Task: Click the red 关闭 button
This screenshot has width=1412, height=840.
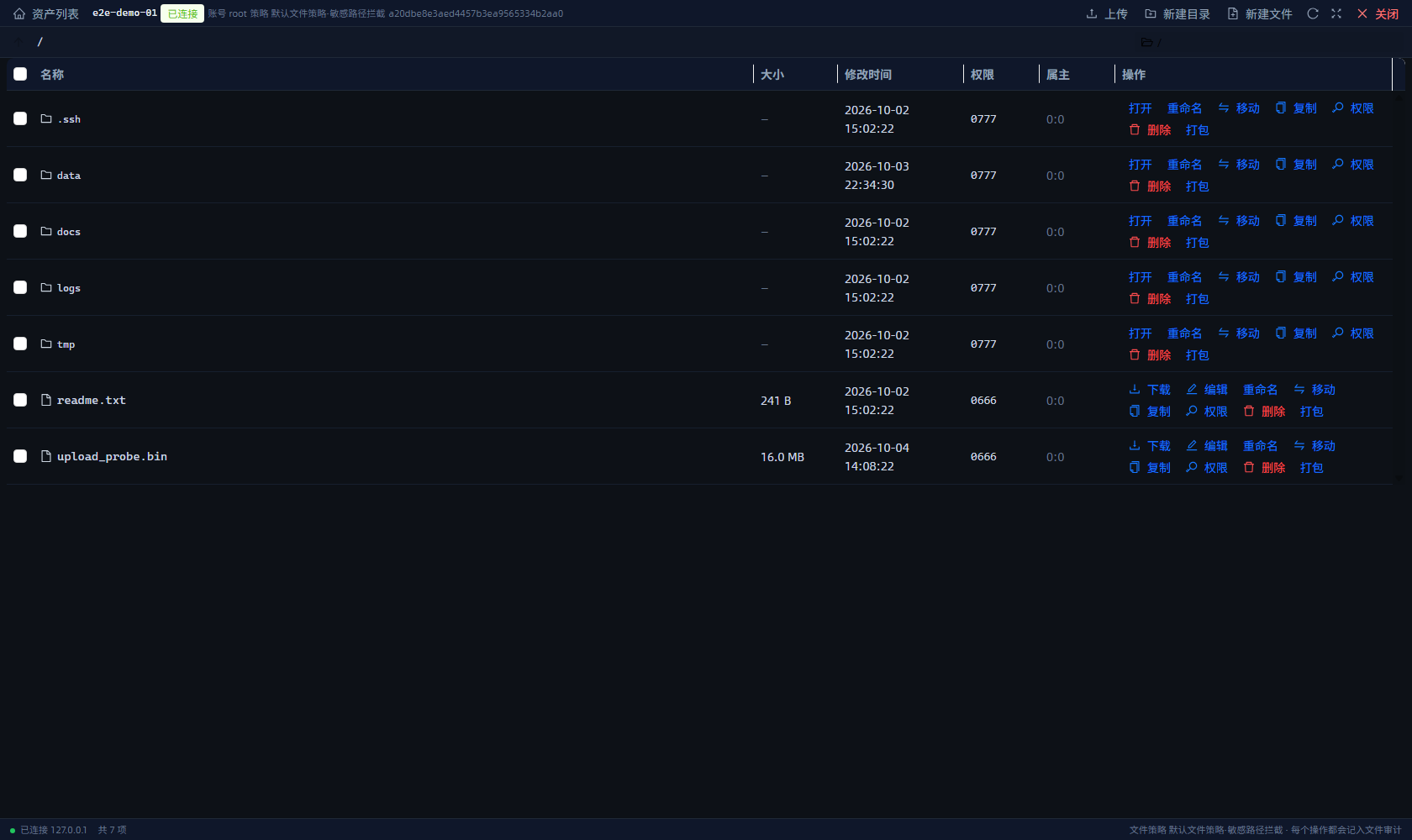Action: (x=1378, y=13)
